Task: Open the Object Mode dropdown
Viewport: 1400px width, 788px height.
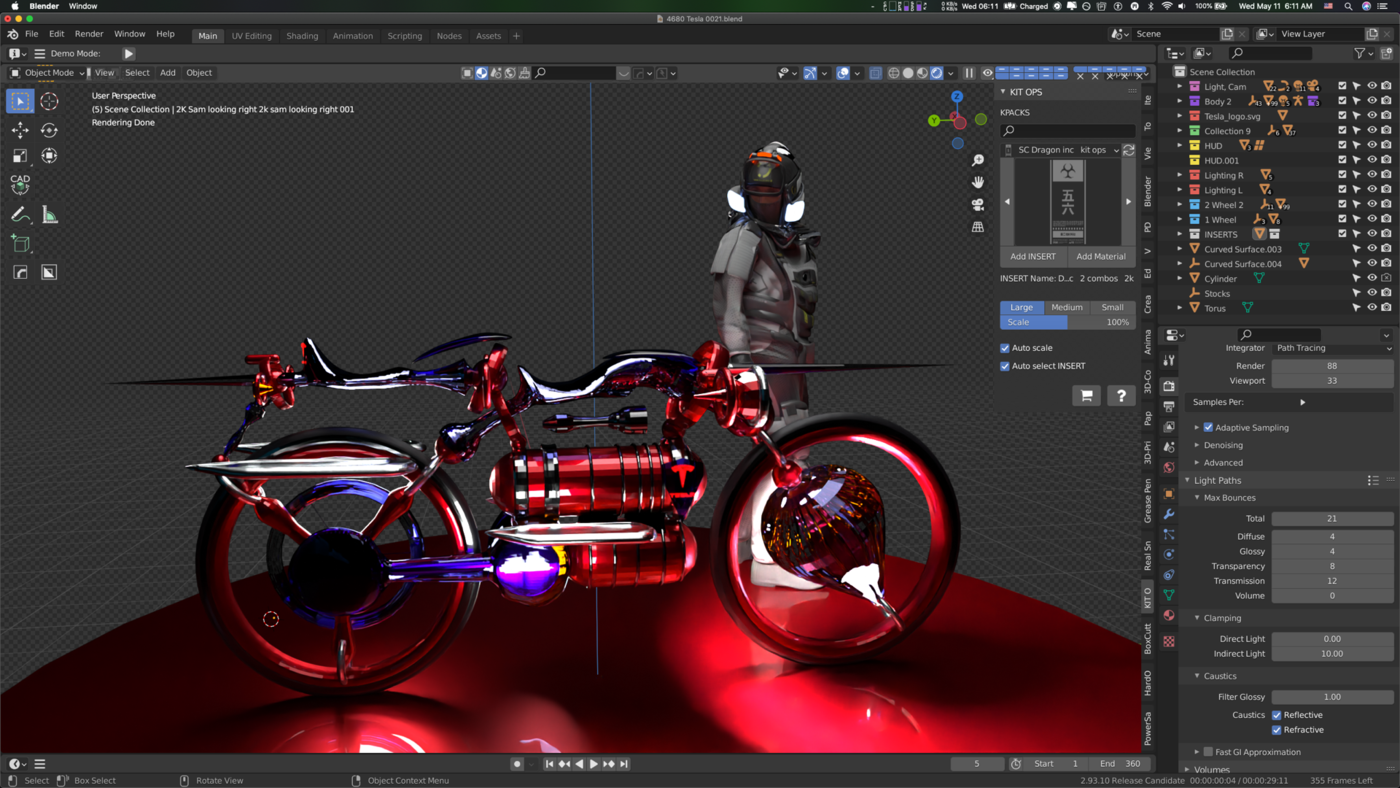Action: tap(47, 73)
